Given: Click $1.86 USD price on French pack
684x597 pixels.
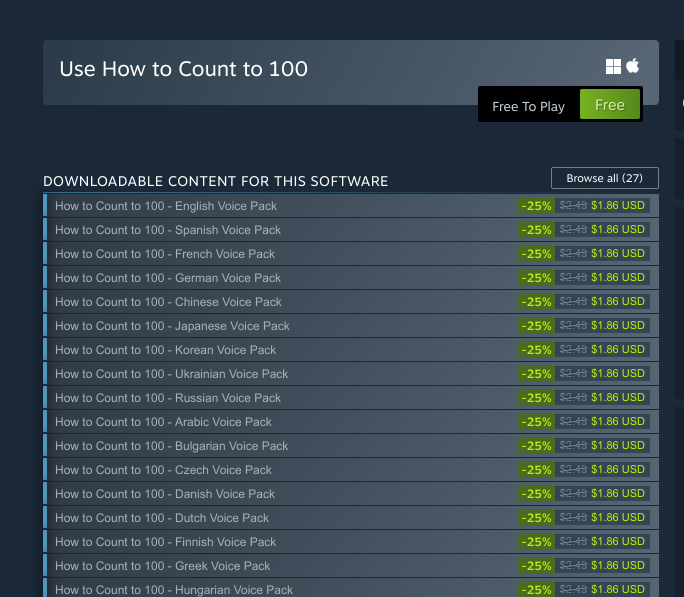Looking at the screenshot, I should [x=618, y=253].
